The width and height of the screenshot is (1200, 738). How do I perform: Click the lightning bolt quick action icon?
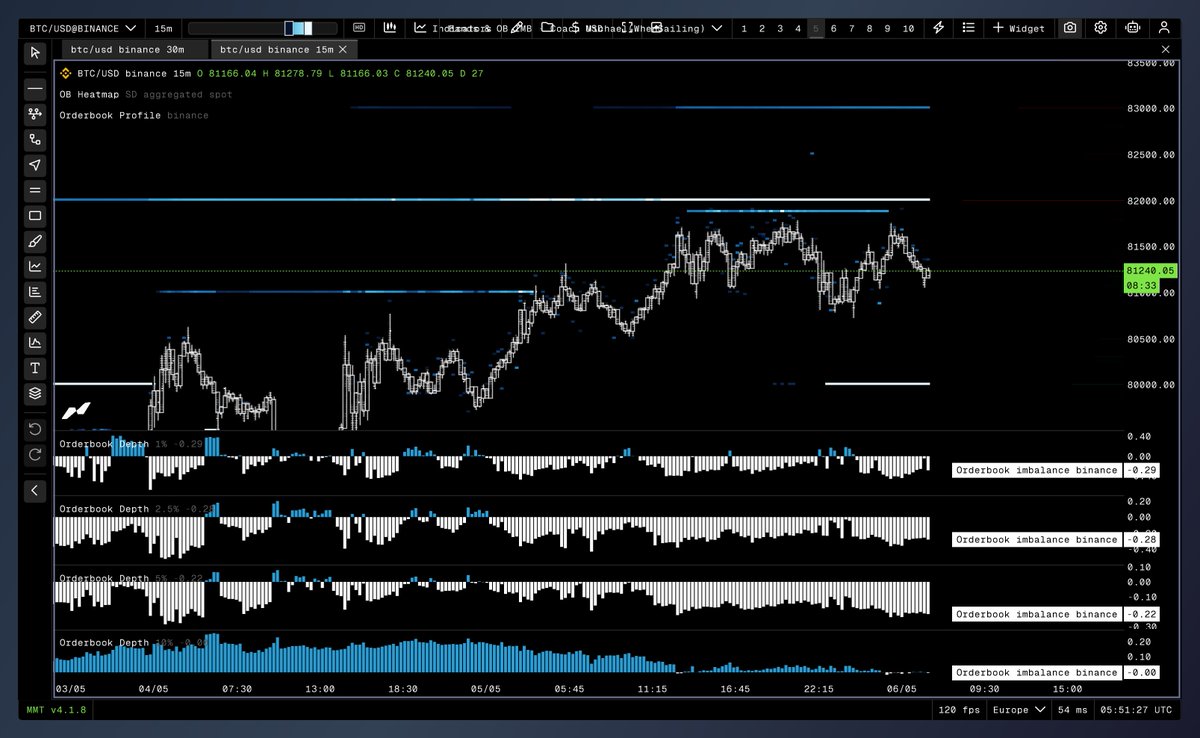pos(938,28)
